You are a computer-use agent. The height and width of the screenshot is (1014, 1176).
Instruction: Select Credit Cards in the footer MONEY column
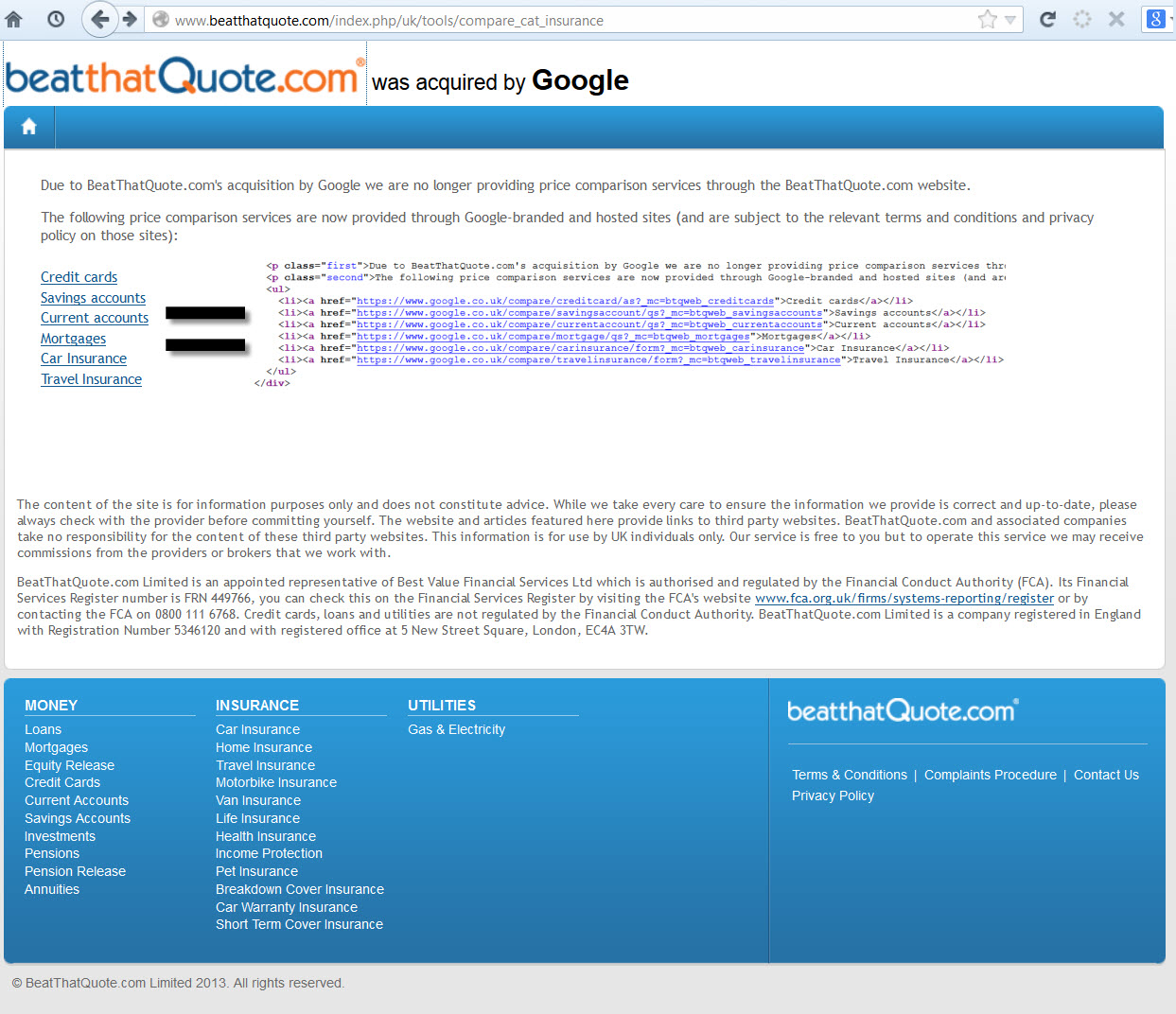(62, 782)
